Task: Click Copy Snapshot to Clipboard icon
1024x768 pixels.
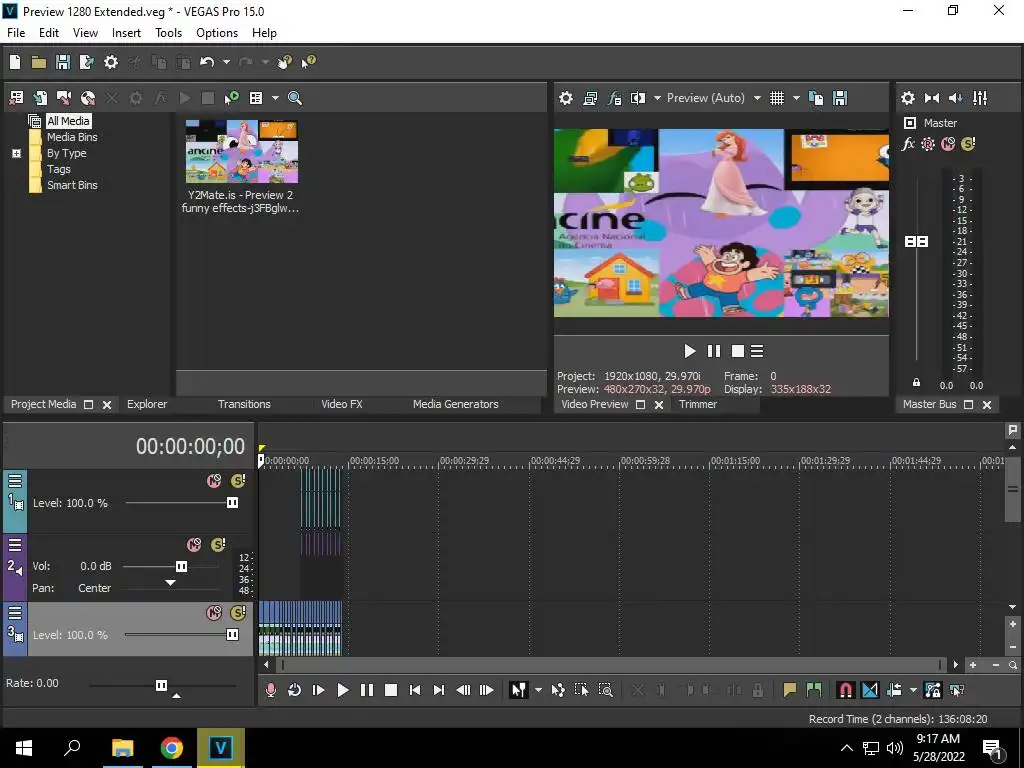Action: (816, 98)
